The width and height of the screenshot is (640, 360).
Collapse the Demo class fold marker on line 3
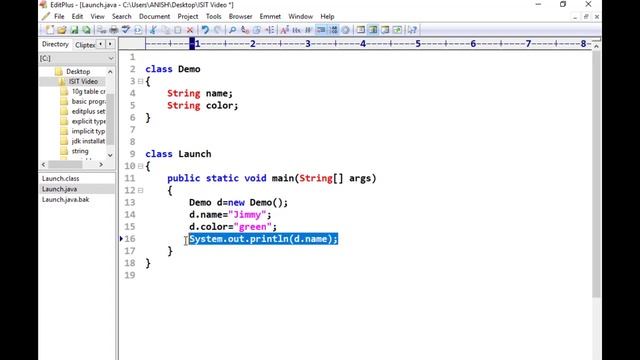140,81
